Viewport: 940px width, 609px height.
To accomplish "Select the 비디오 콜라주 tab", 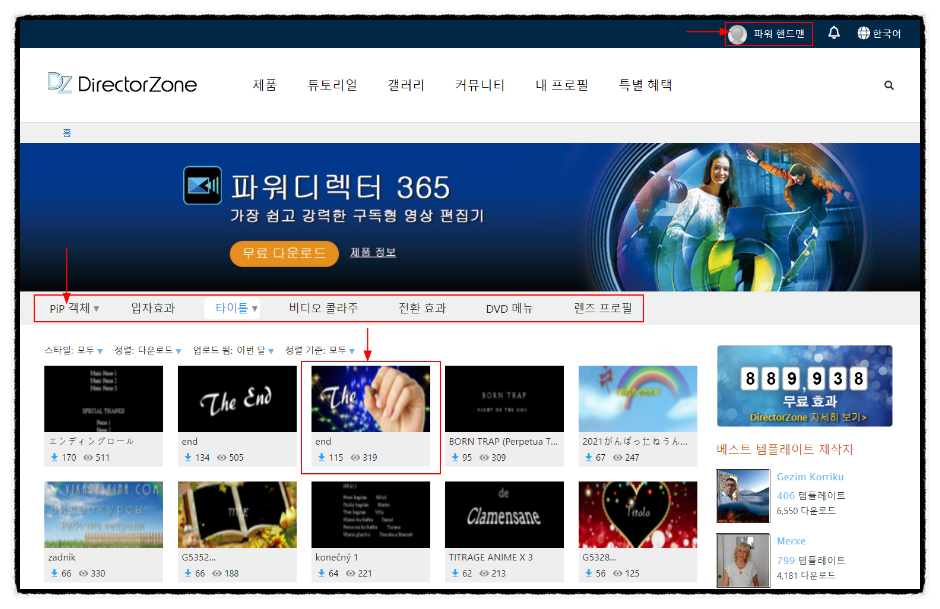I will pos(324,308).
